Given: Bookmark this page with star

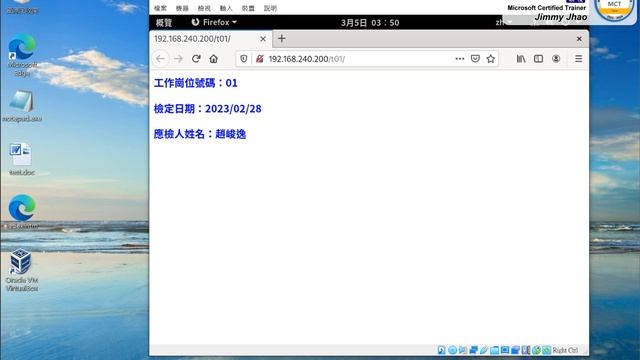Looking at the screenshot, I should tap(491, 59).
